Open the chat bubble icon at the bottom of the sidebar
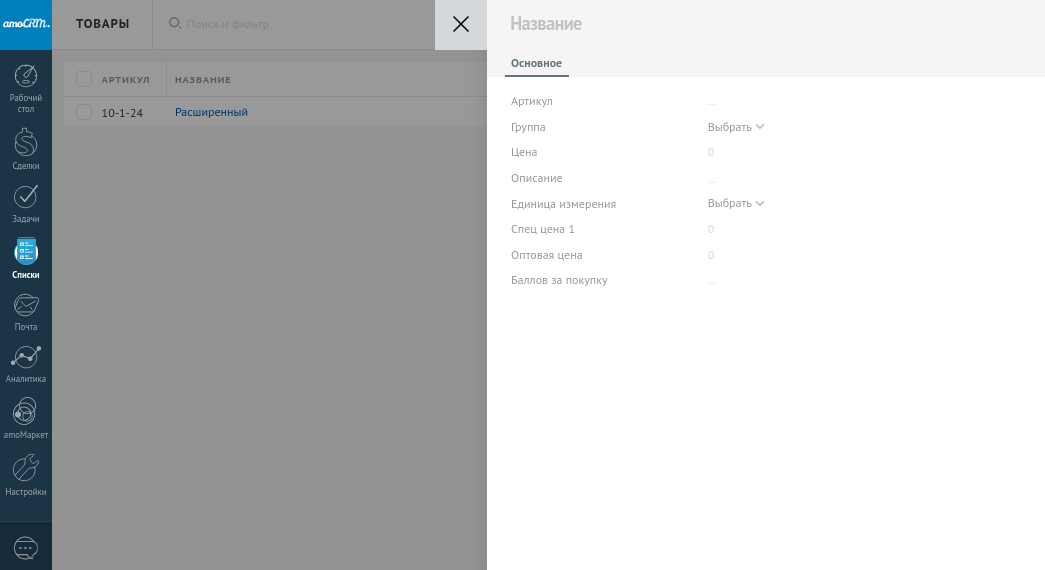Screen dimensions: 1045x570 point(26,548)
